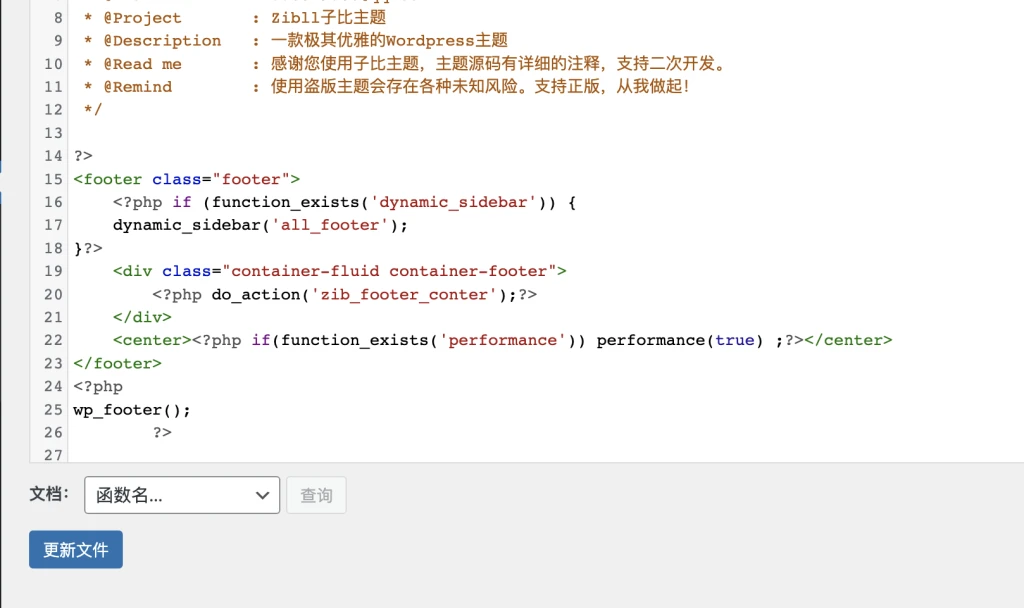Image resolution: width=1024 pixels, height=608 pixels.
Task: Click line number 22 in the gutter
Action: (x=53, y=340)
